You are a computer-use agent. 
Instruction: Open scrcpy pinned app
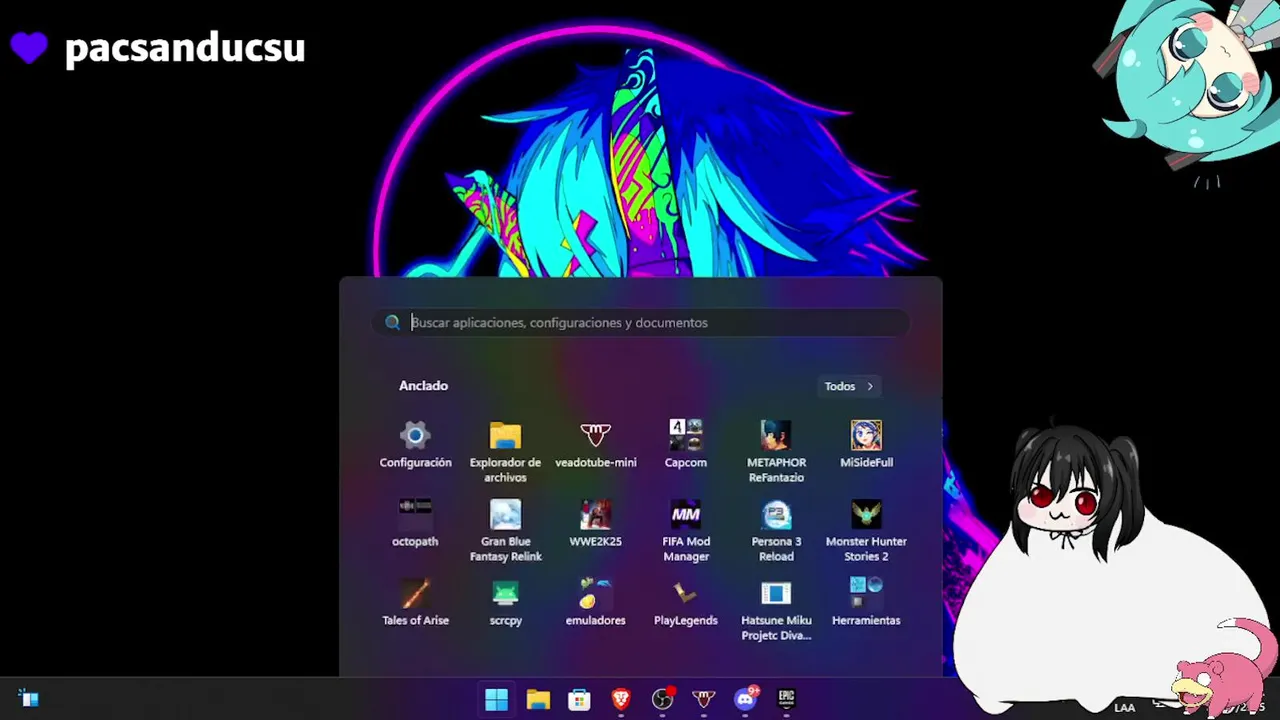[505, 603]
